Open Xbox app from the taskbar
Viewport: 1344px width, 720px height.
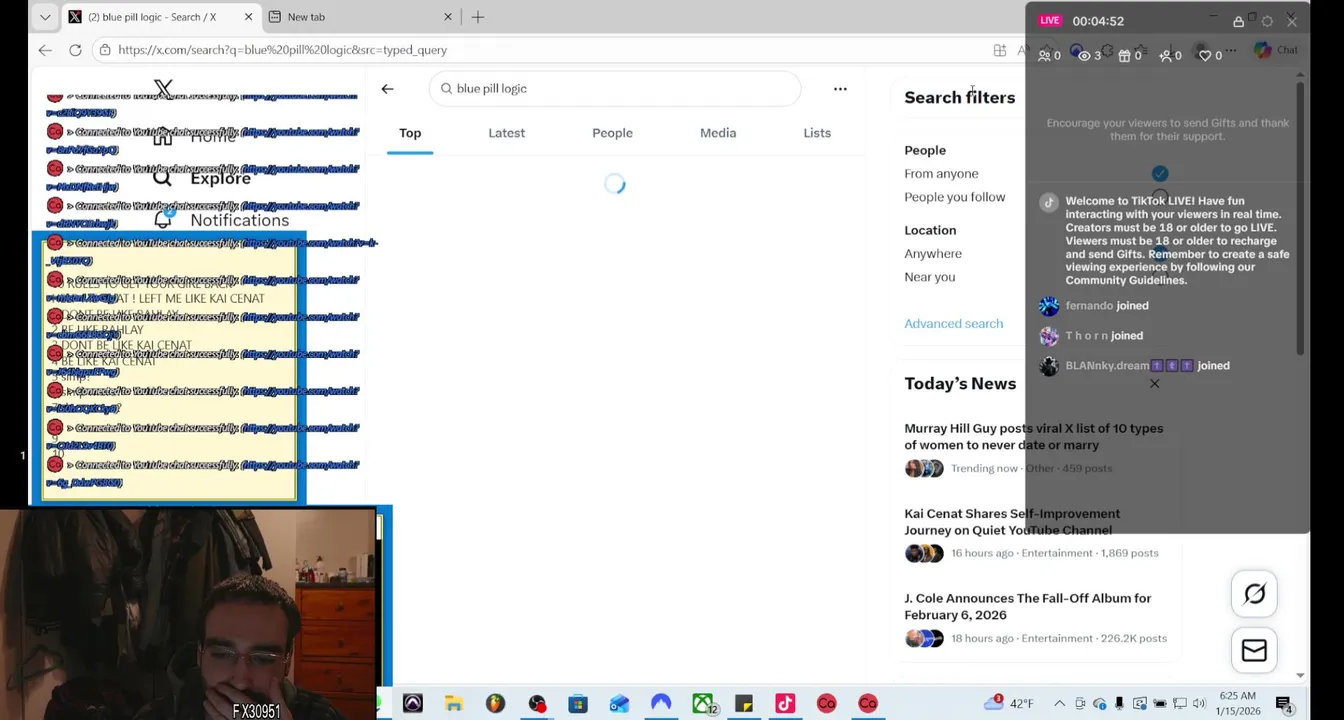[x=703, y=704]
